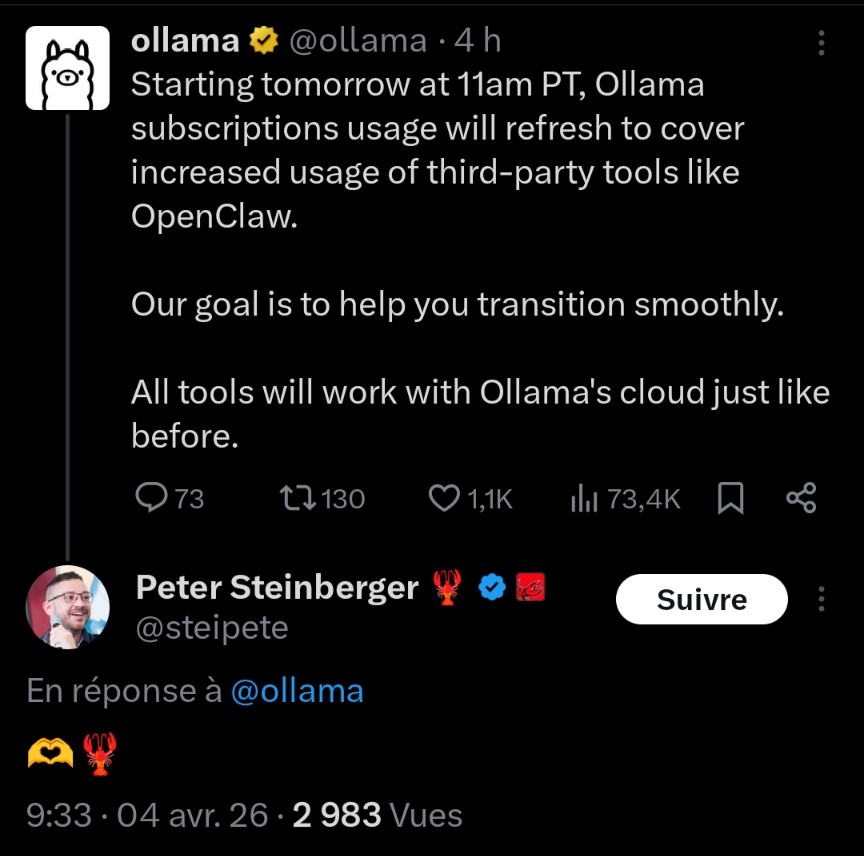Click ollama's gold verified badge

264,41
